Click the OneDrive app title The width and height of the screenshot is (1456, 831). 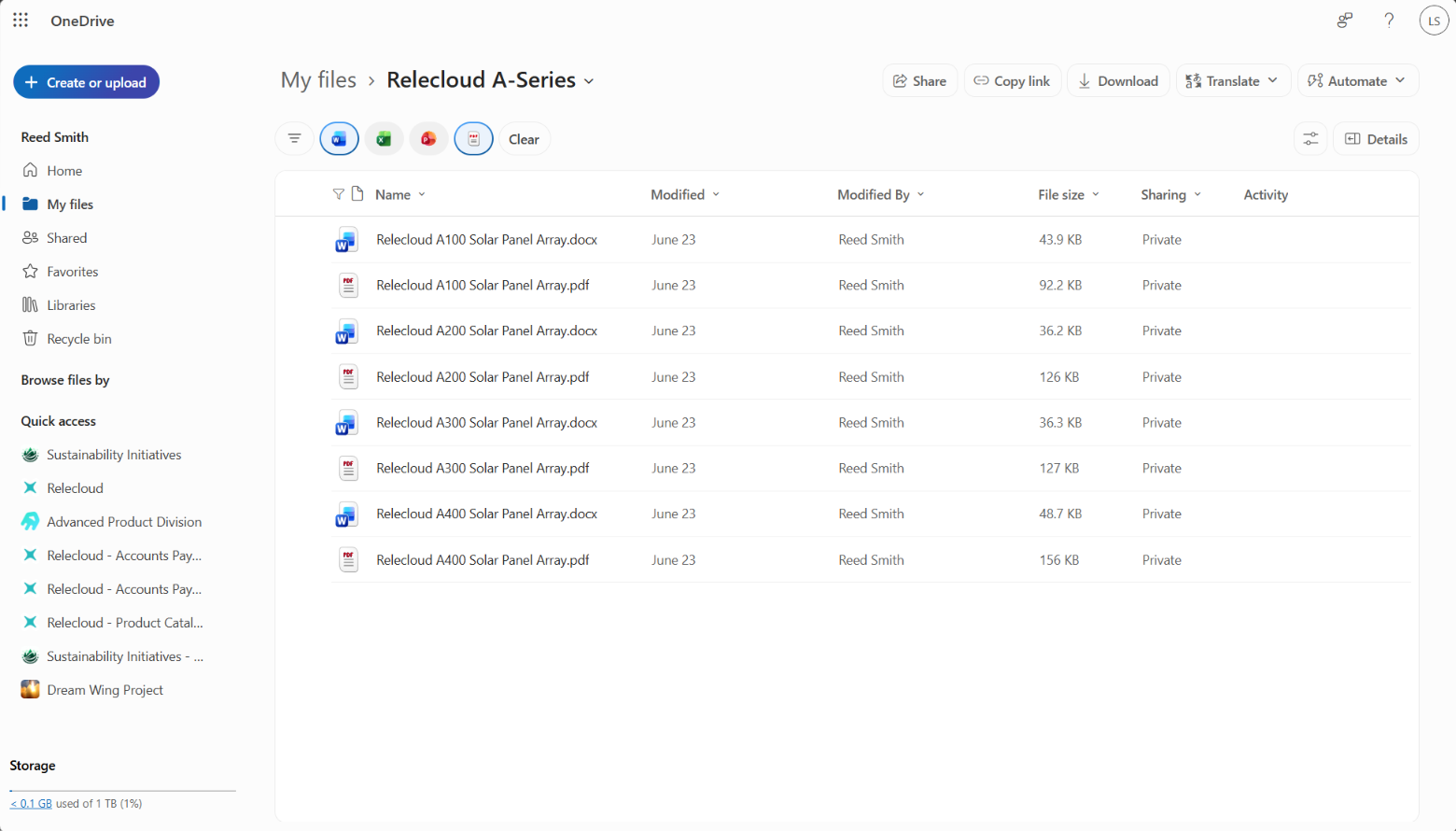point(82,21)
